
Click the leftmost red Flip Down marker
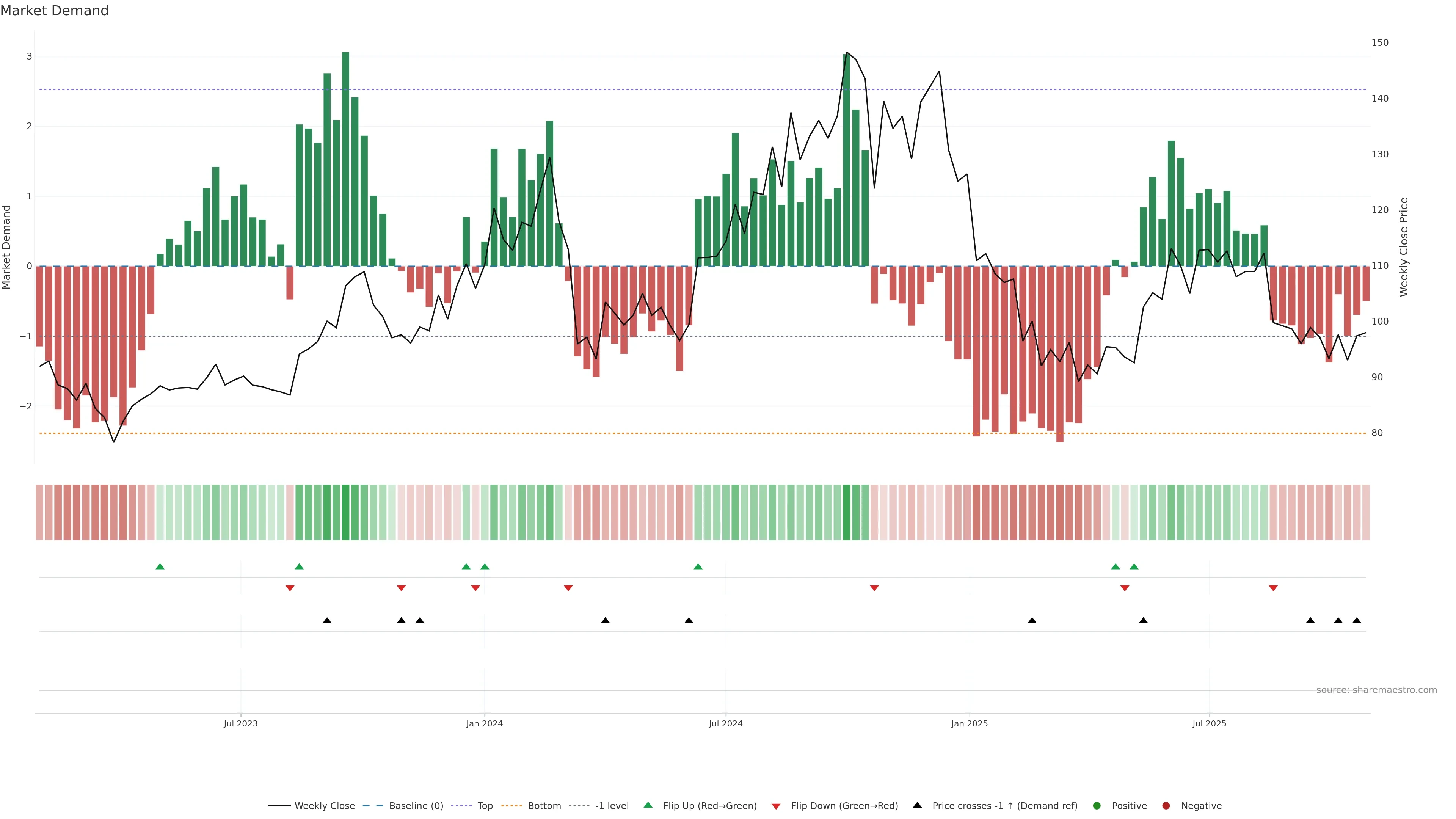pyautogui.click(x=290, y=588)
